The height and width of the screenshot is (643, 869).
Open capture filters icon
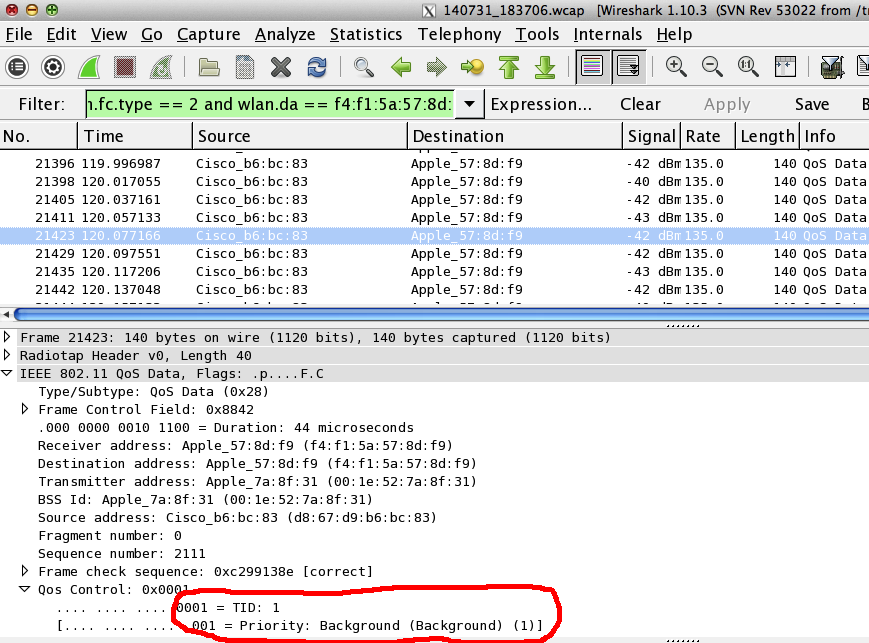click(x=832, y=67)
